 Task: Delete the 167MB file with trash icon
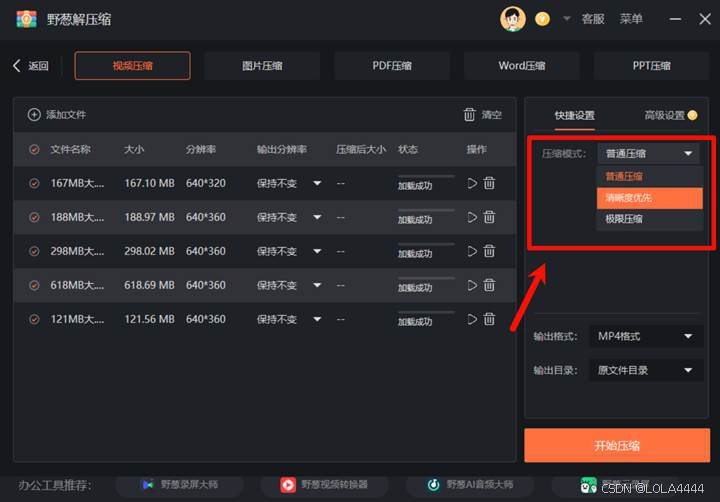click(x=489, y=183)
